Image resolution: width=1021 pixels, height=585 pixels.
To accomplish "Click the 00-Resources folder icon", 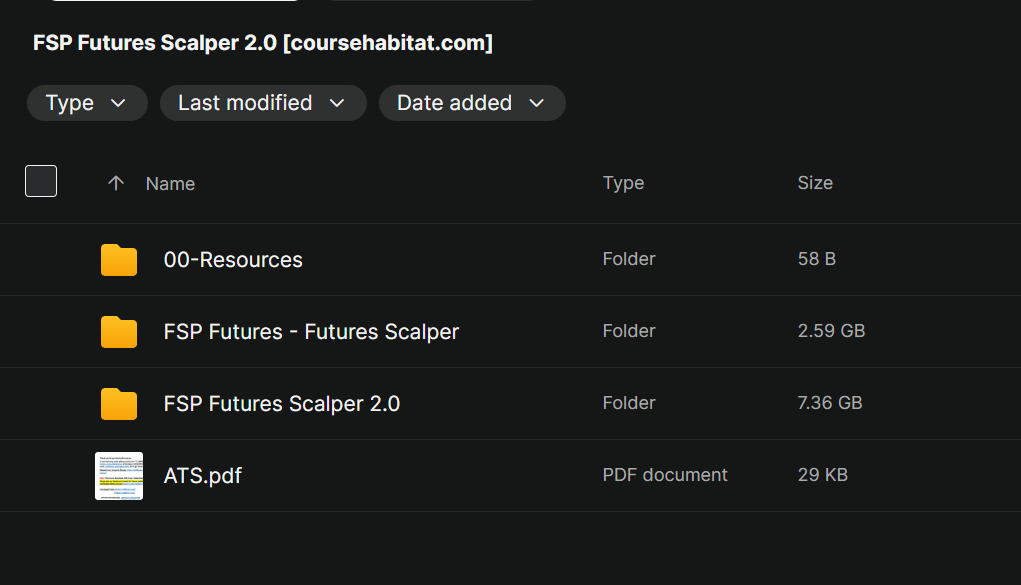I will (119, 260).
